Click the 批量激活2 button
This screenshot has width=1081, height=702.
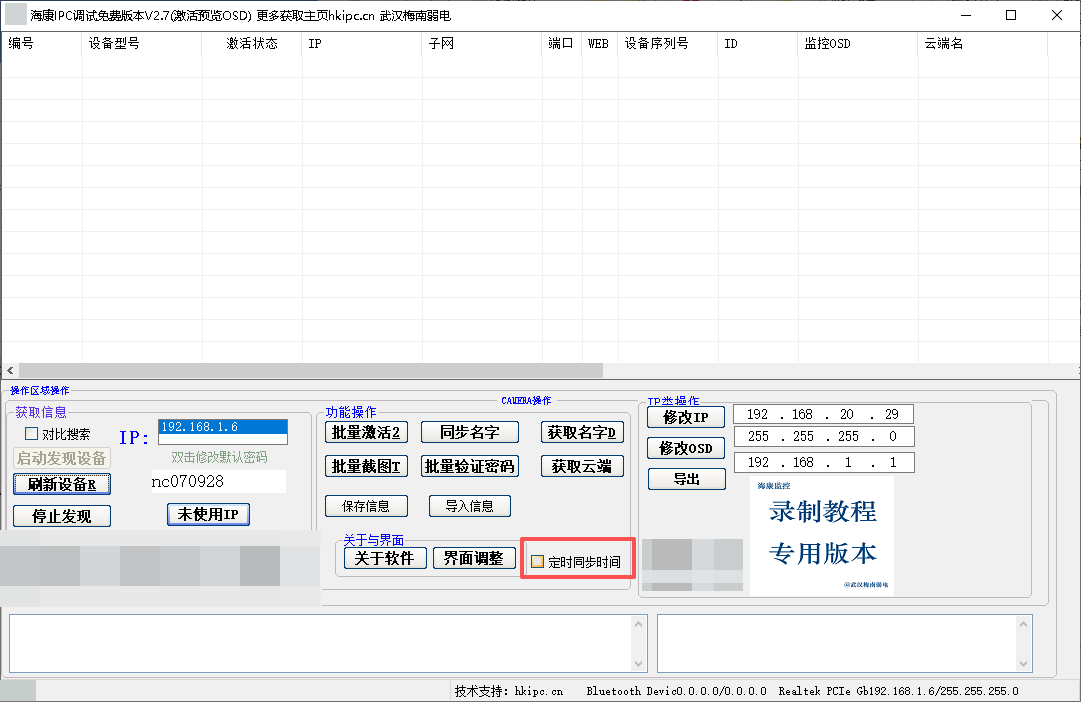click(x=366, y=432)
